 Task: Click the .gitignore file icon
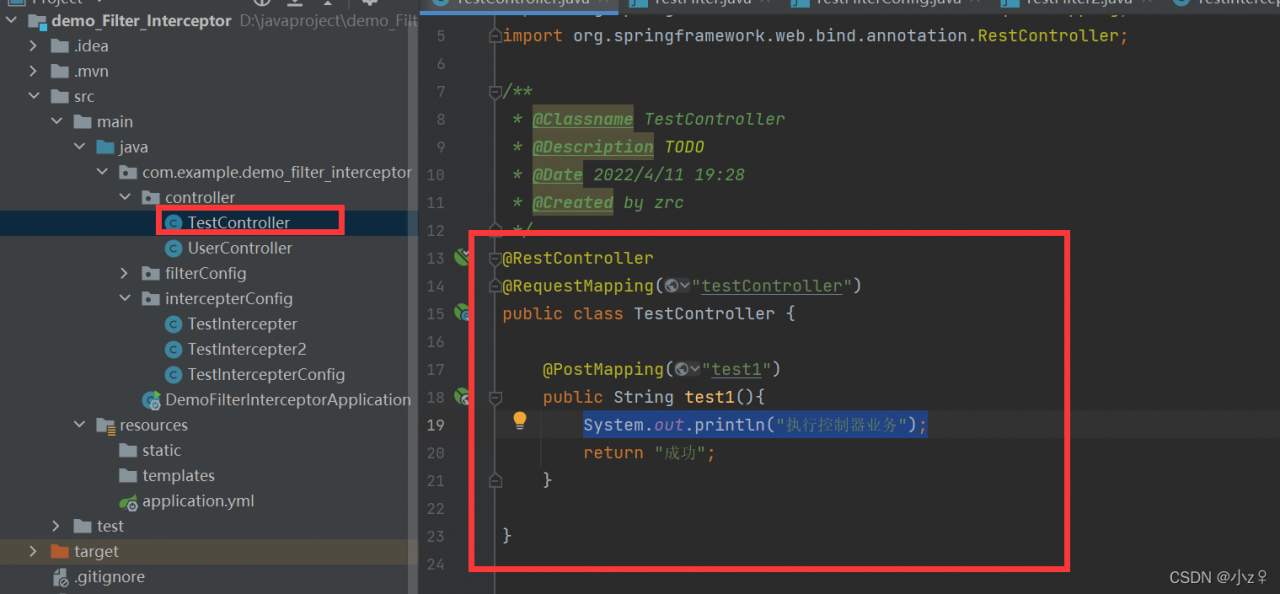pyautogui.click(x=61, y=577)
